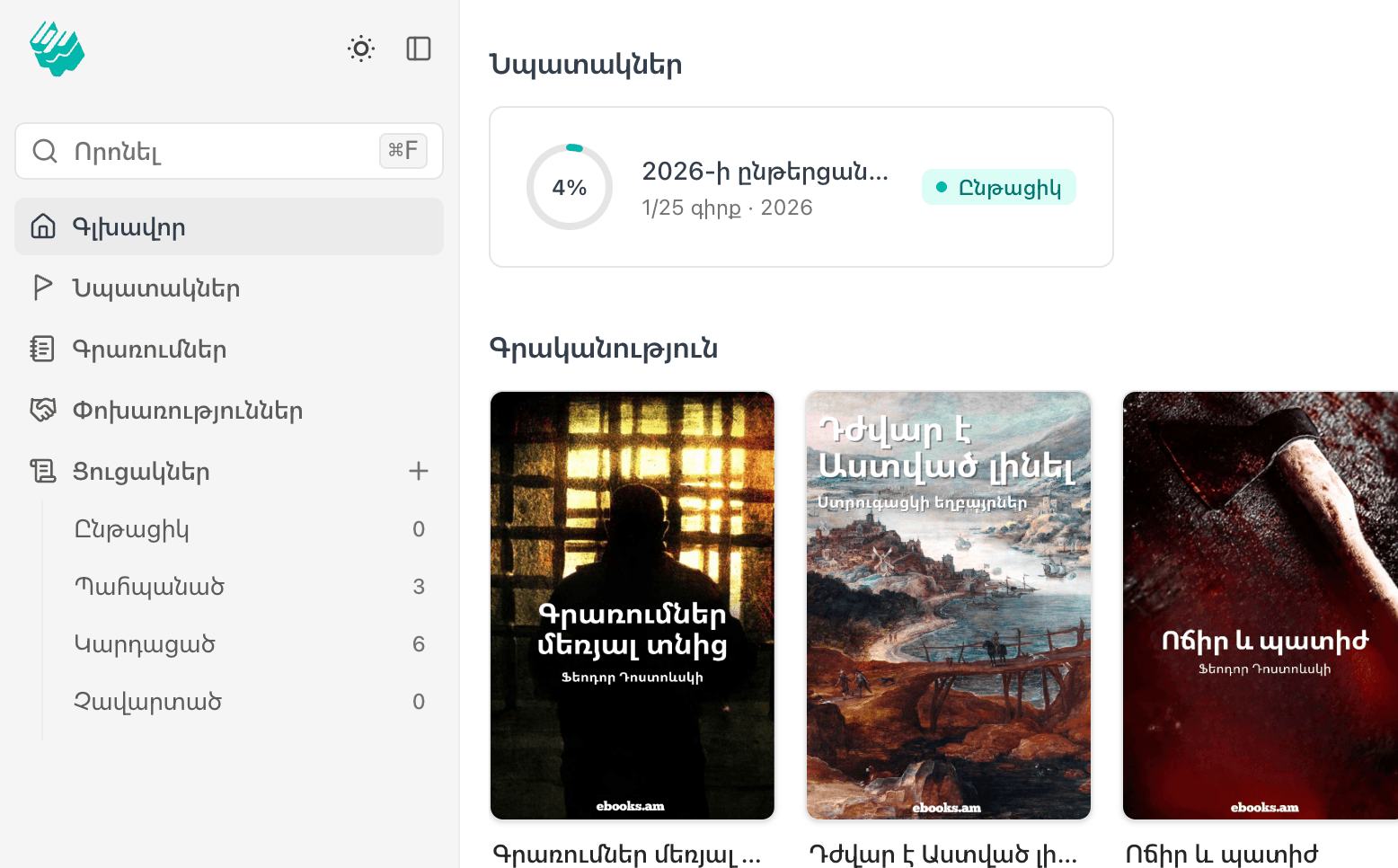Viewport: 1398px width, 868px height.
Task: Click Ոճիր և պատիժ title below cover
Action: coord(1222,854)
